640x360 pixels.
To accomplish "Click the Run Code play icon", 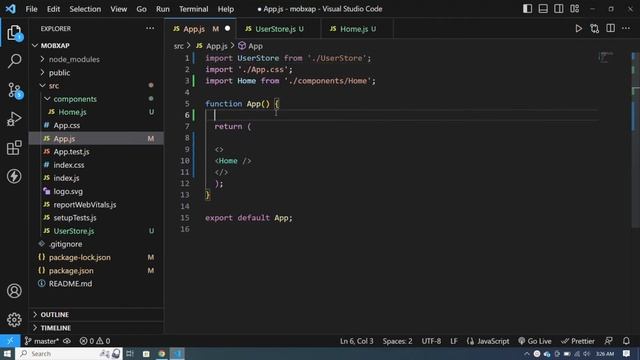I will point(578,29).
